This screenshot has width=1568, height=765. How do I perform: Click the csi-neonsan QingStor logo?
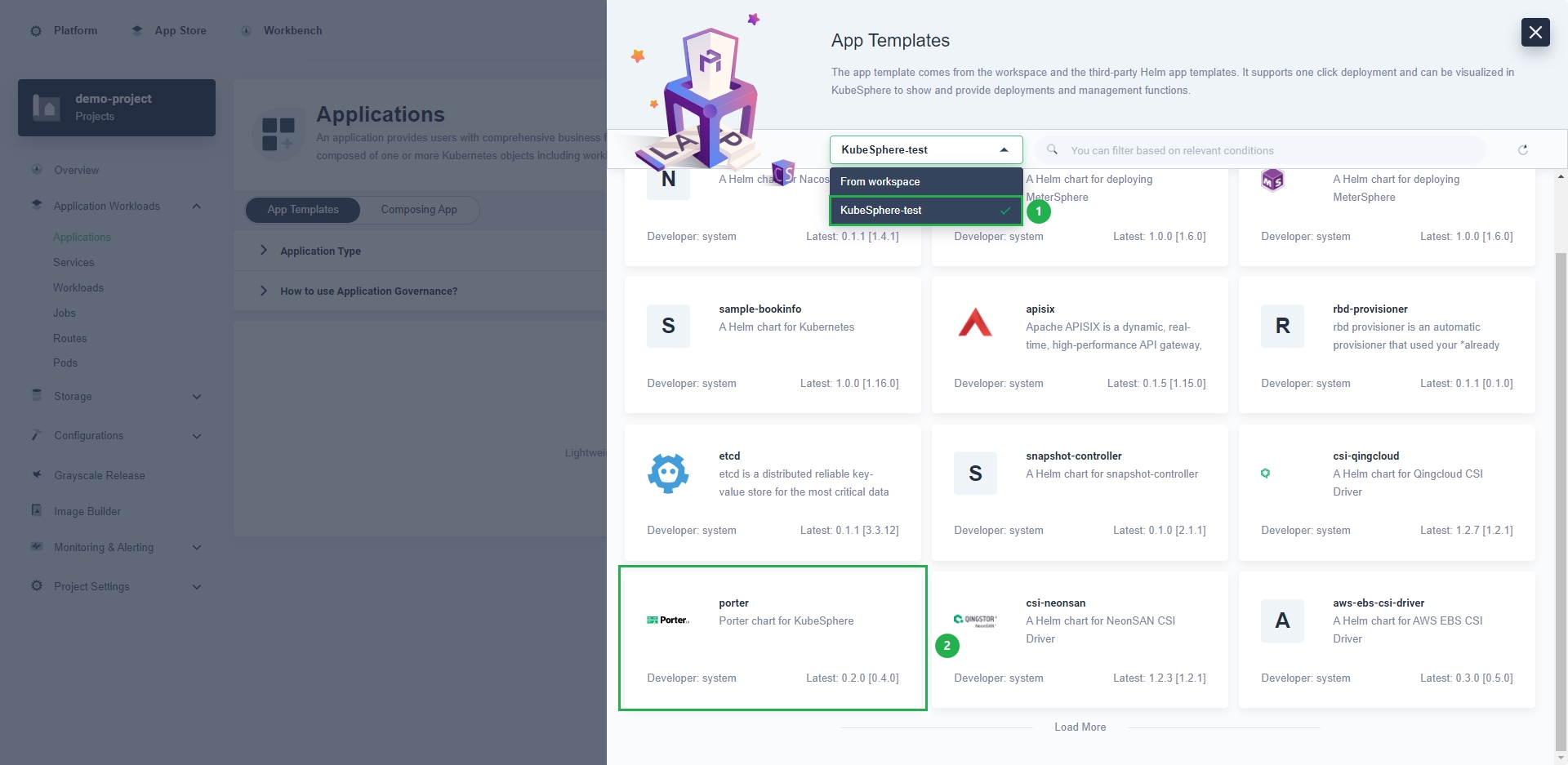coord(975,620)
